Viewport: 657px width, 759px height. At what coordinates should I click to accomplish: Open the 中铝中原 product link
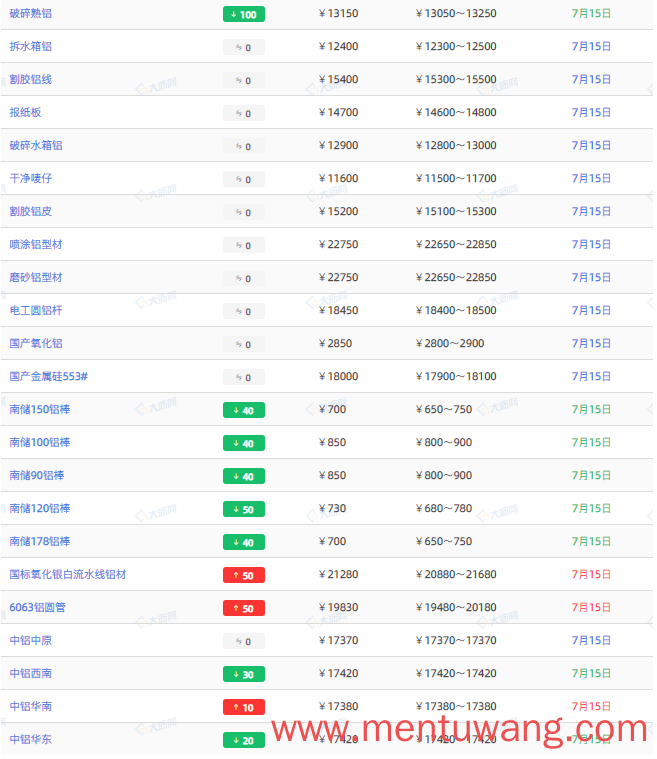click(x=31, y=640)
